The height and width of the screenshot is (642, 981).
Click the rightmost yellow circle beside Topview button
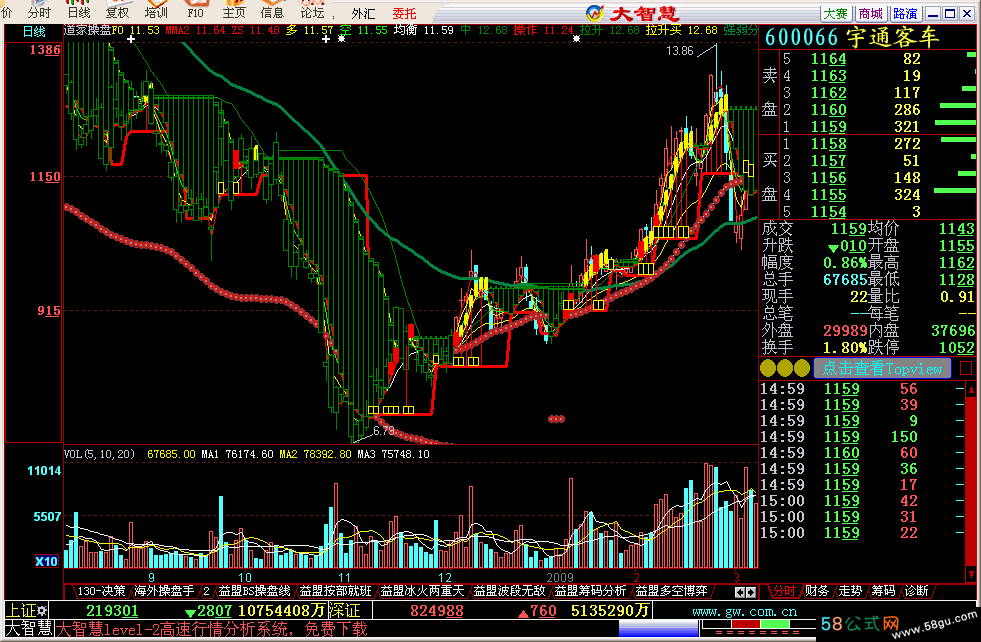[x=802, y=368]
